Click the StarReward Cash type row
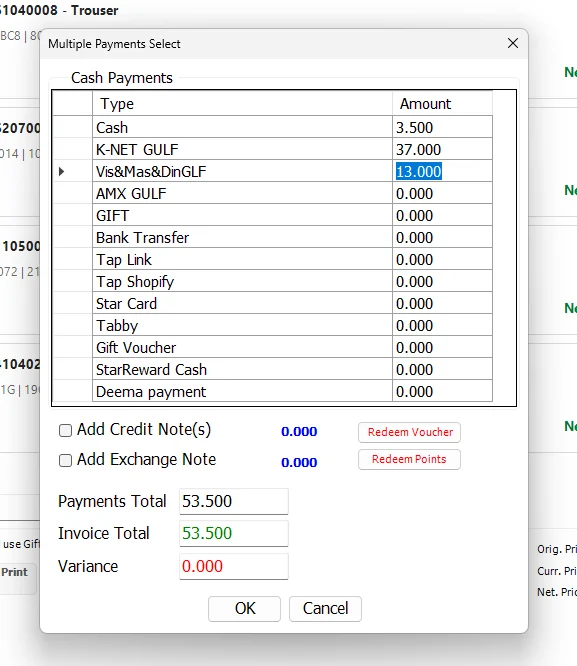This screenshot has height=666, width=577. pos(242,370)
